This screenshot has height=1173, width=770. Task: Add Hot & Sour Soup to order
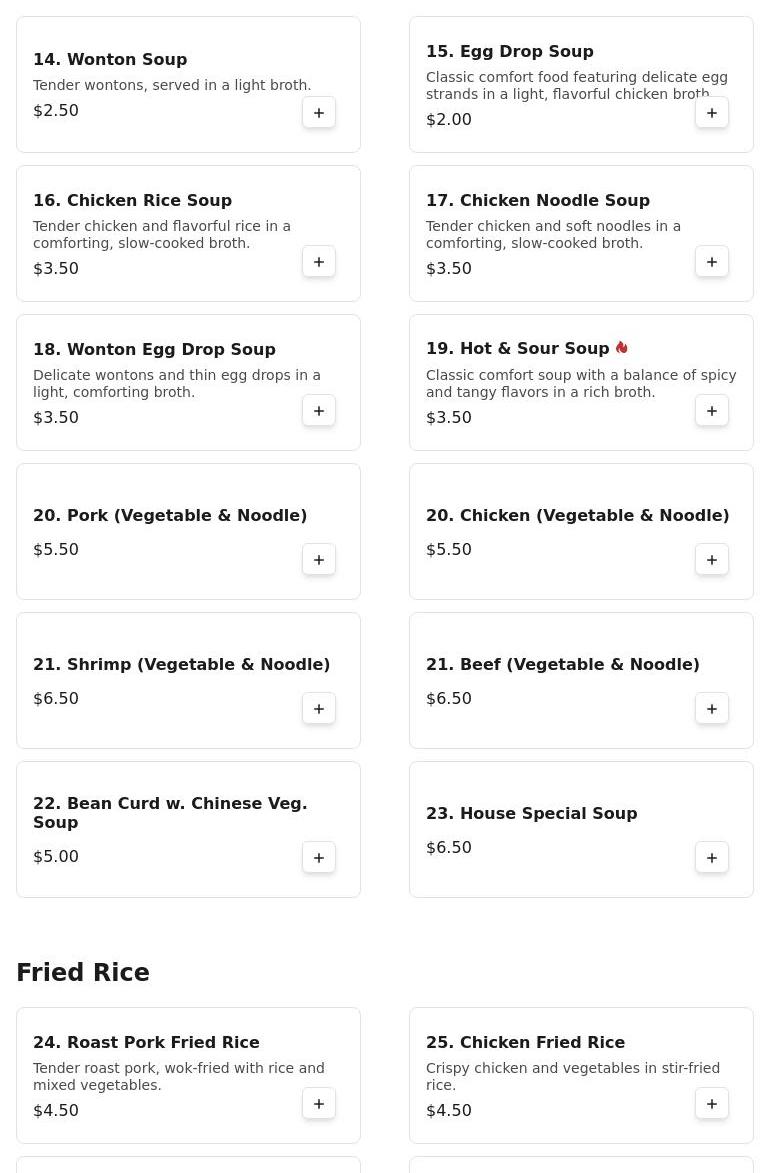(x=712, y=411)
